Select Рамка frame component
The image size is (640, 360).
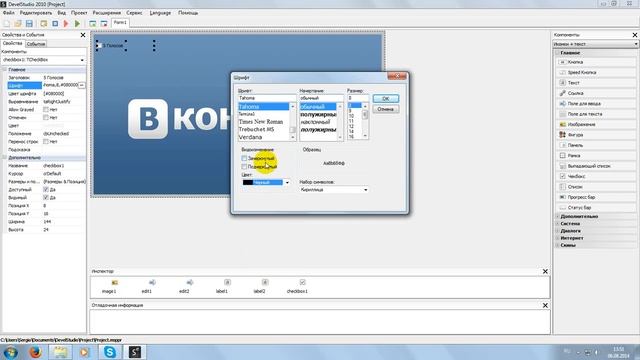(x=596, y=156)
